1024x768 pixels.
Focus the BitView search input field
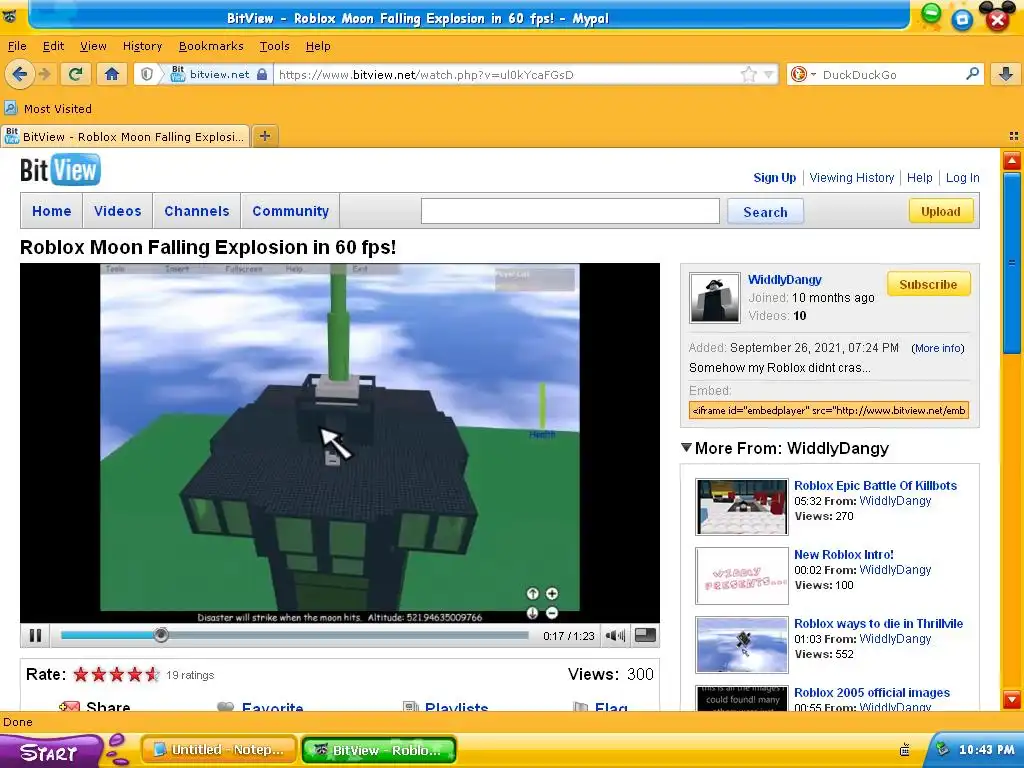(570, 211)
